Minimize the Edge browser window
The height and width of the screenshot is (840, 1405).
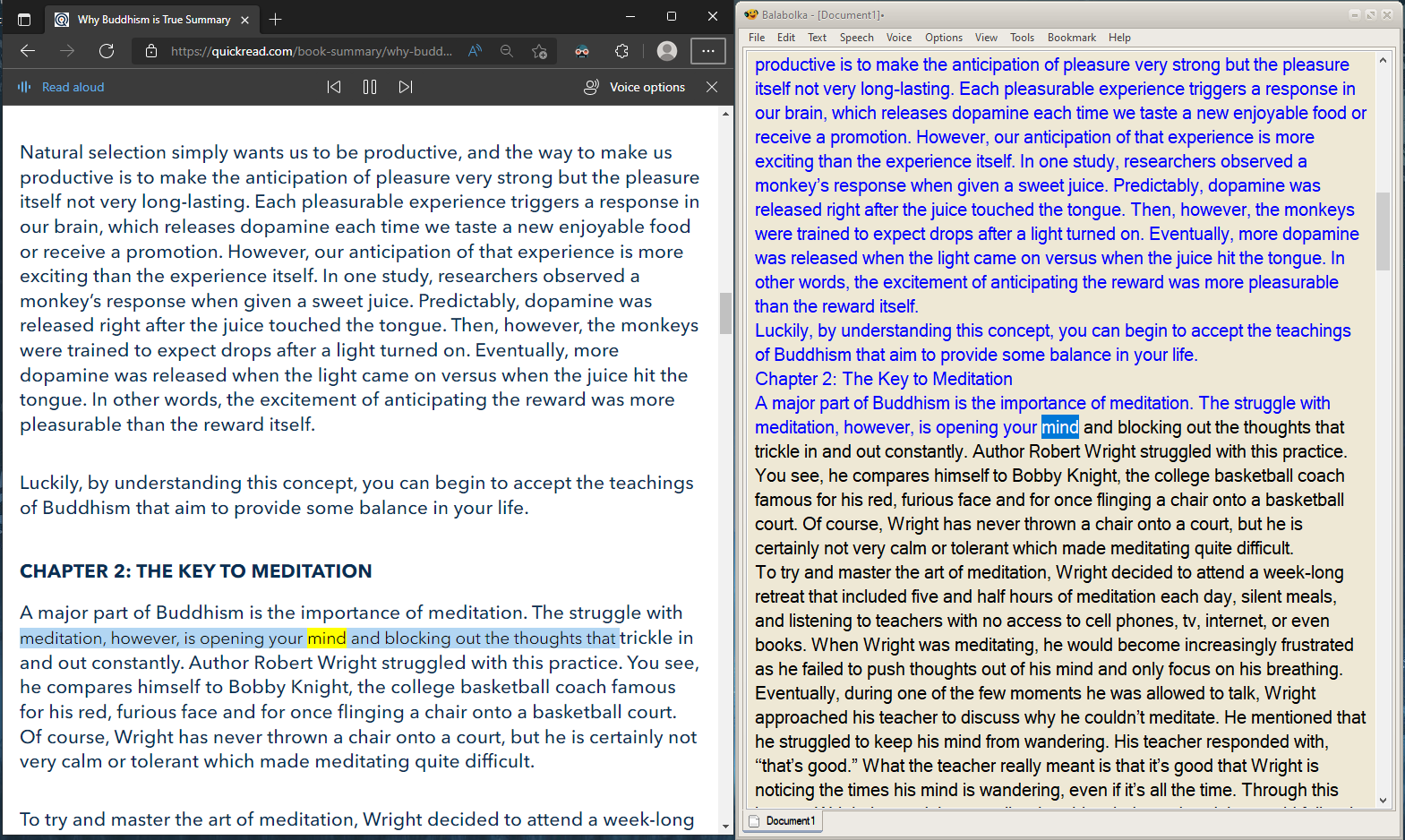click(x=630, y=16)
